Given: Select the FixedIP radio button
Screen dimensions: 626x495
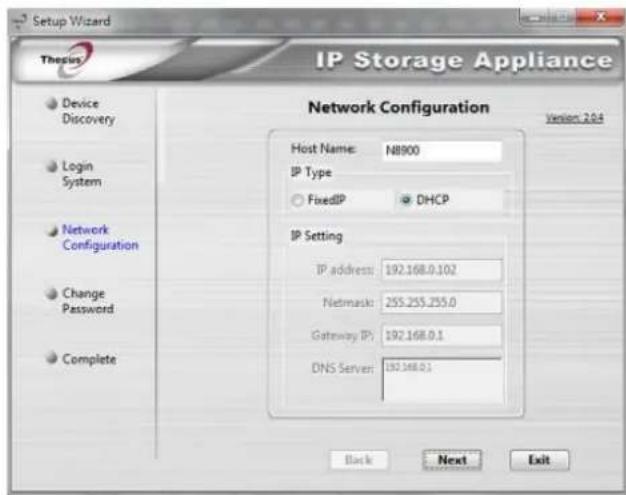Looking at the screenshot, I should point(297,200).
